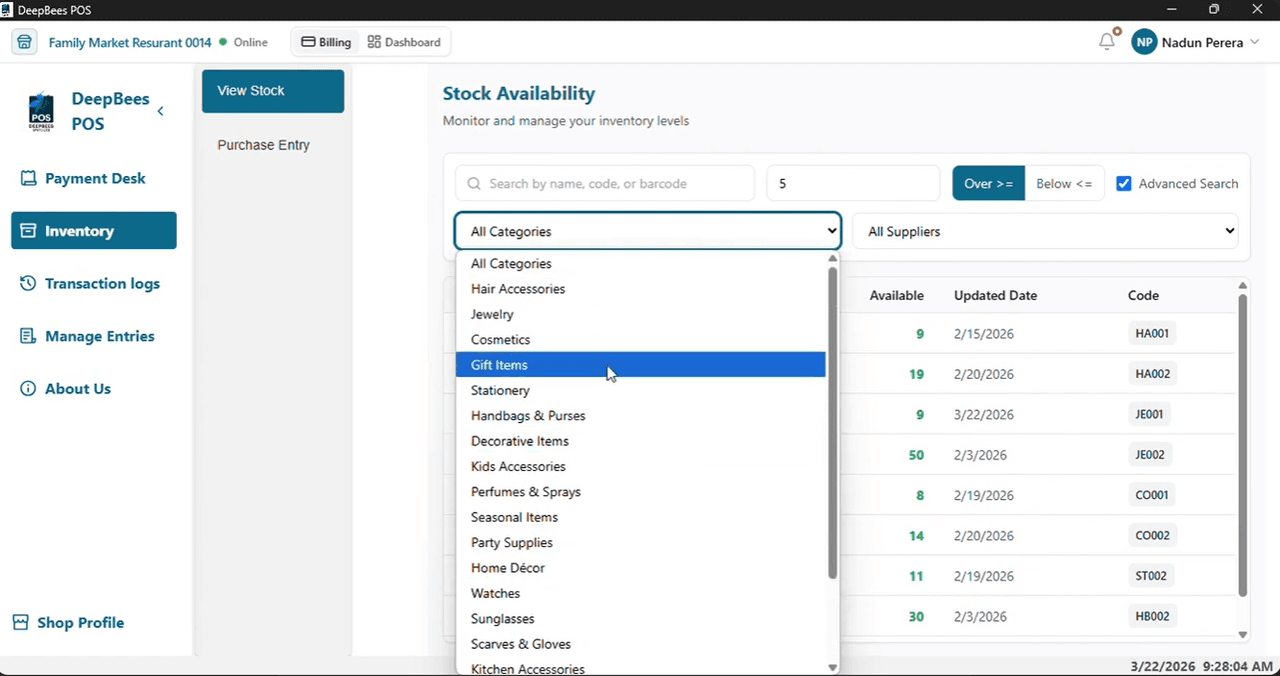Choose Gift Items category

click(640, 365)
